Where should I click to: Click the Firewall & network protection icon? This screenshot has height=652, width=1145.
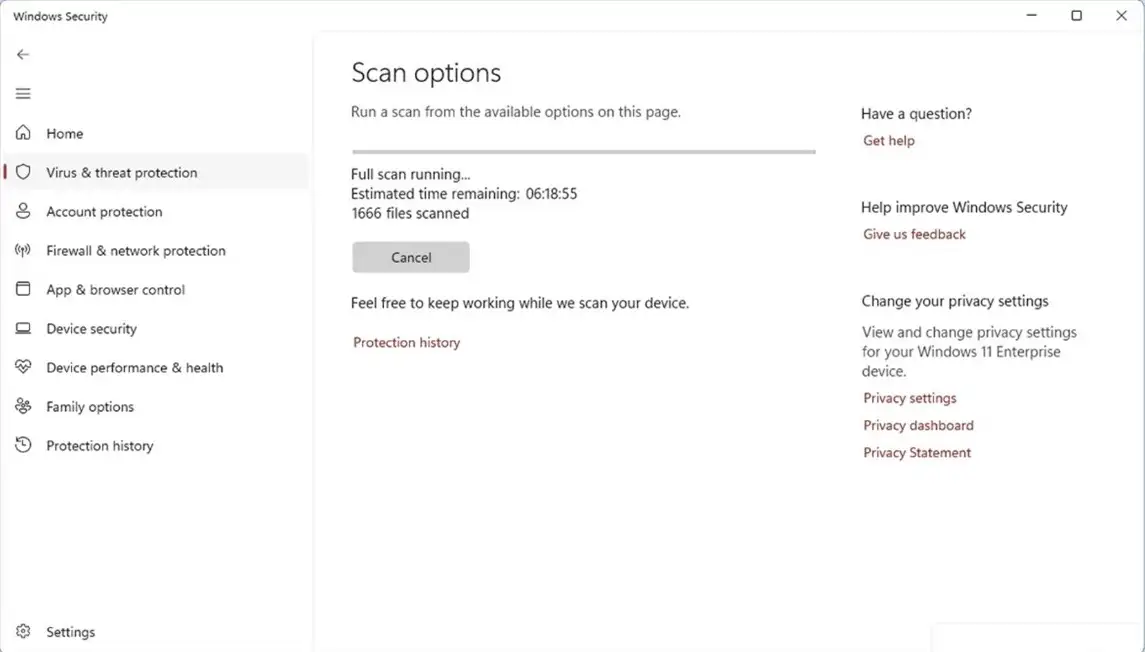(23, 250)
